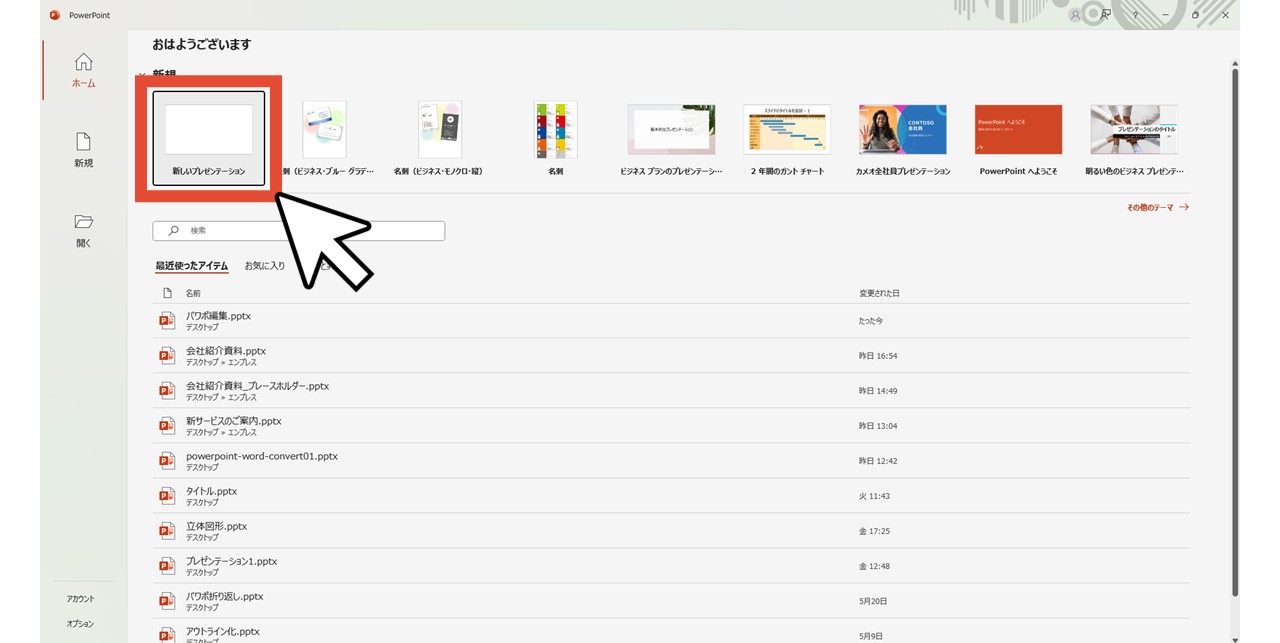Open その他のテーマ link

coord(1158,207)
